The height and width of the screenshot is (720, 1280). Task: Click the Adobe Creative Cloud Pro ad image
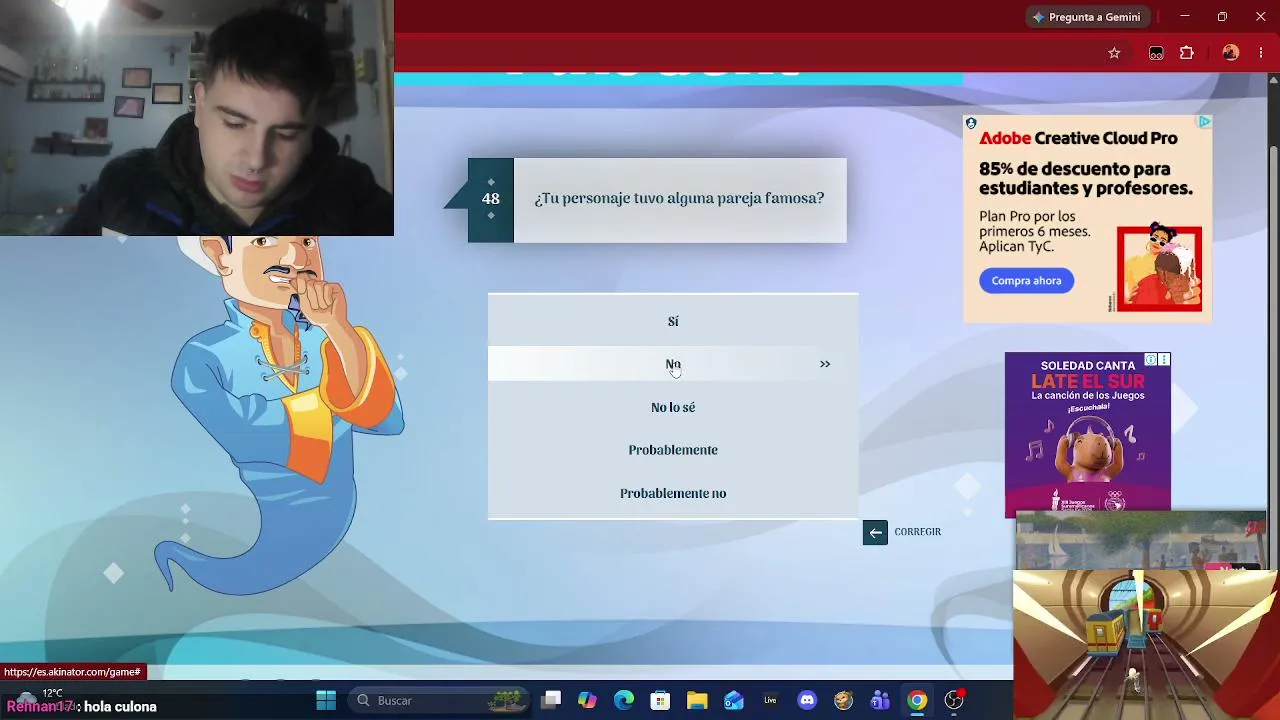click(x=1087, y=218)
